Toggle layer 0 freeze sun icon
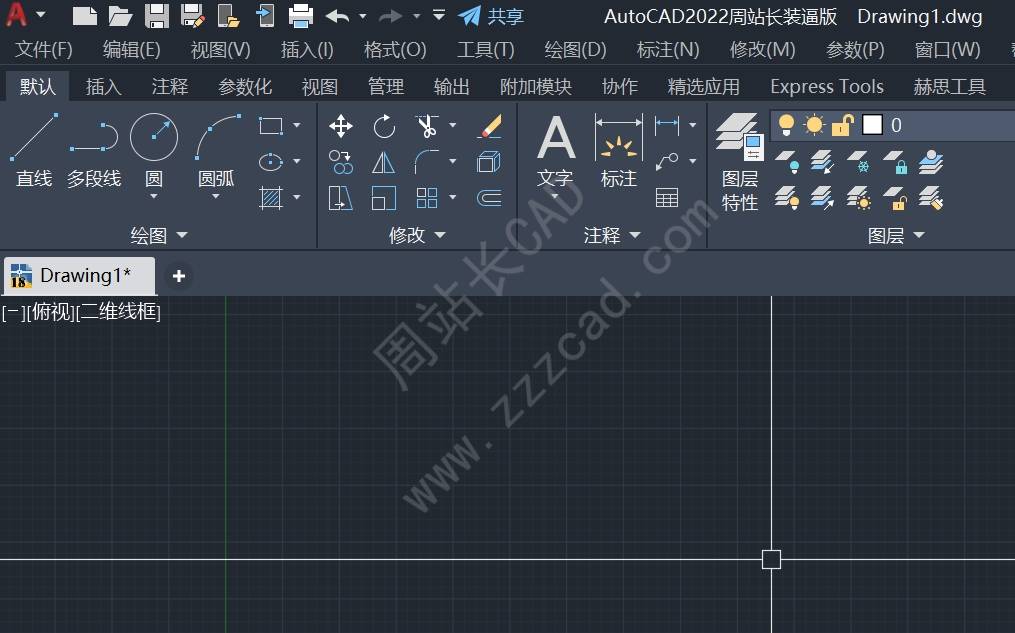The height and width of the screenshot is (633, 1015). (x=814, y=124)
